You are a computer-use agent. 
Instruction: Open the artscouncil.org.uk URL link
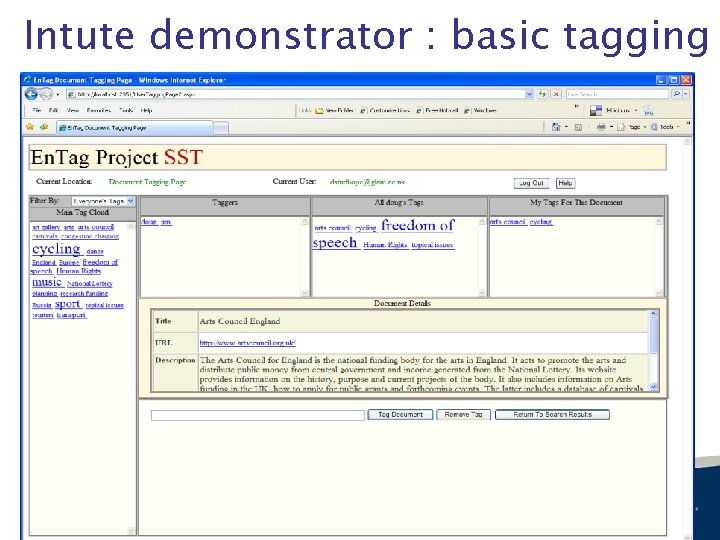pyautogui.click(x=248, y=343)
